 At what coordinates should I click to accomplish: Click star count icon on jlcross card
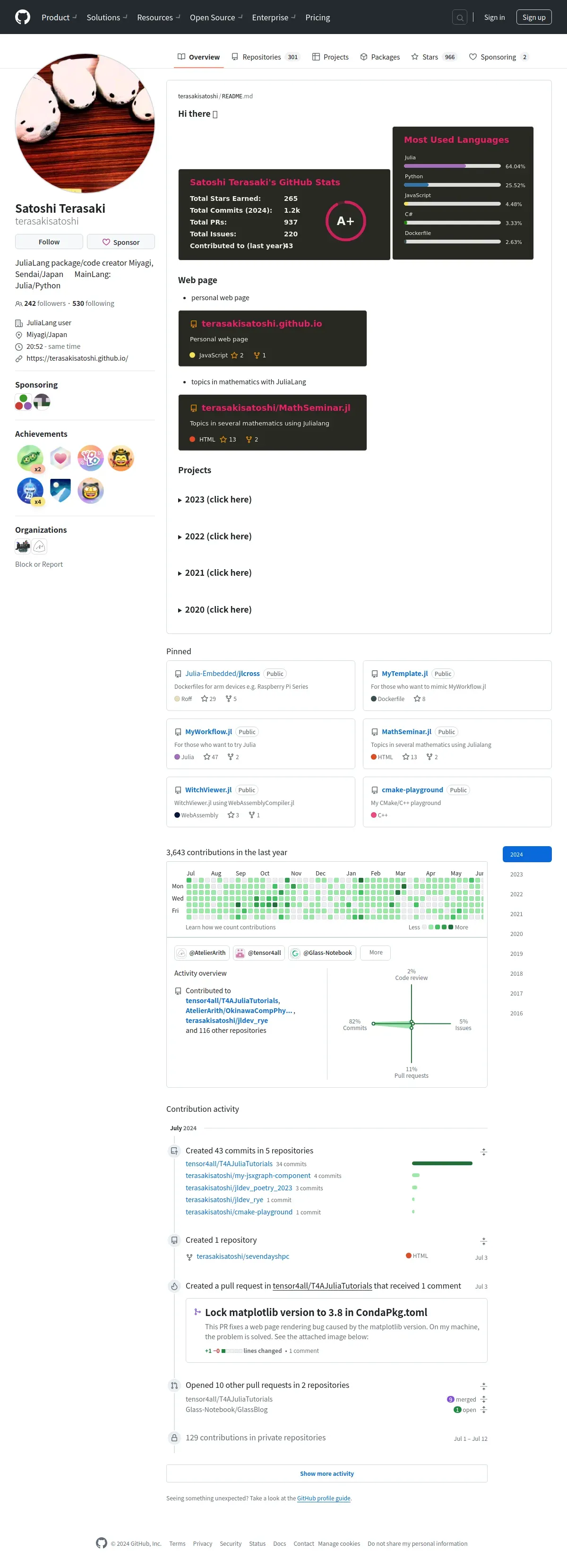[x=205, y=699]
